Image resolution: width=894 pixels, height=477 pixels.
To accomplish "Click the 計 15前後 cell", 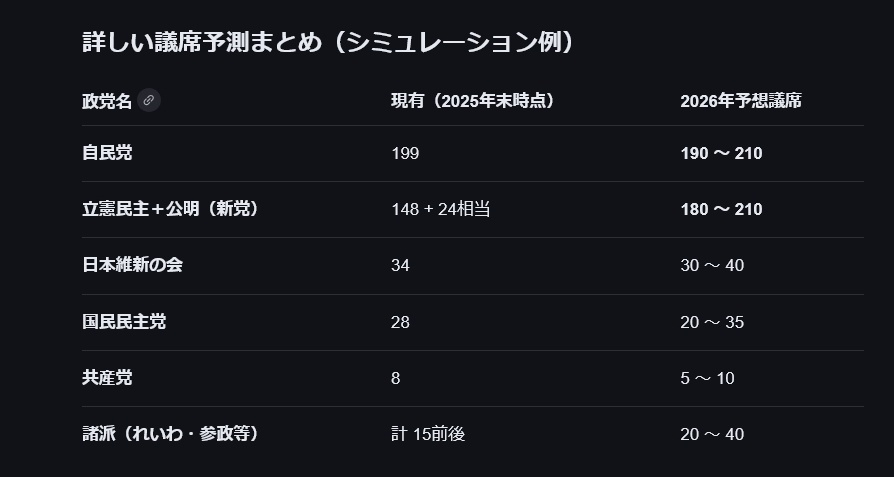I will [428, 434].
